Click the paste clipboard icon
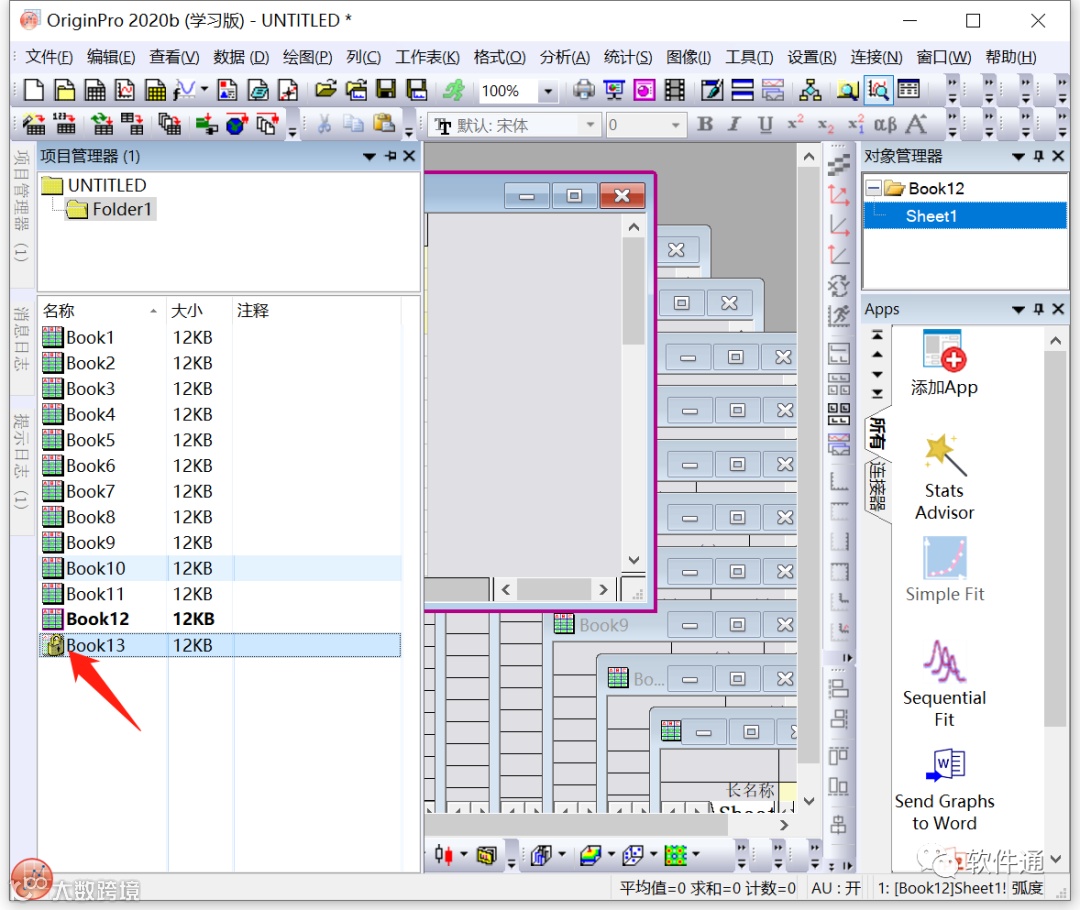This screenshot has width=1080, height=910. 384,125
